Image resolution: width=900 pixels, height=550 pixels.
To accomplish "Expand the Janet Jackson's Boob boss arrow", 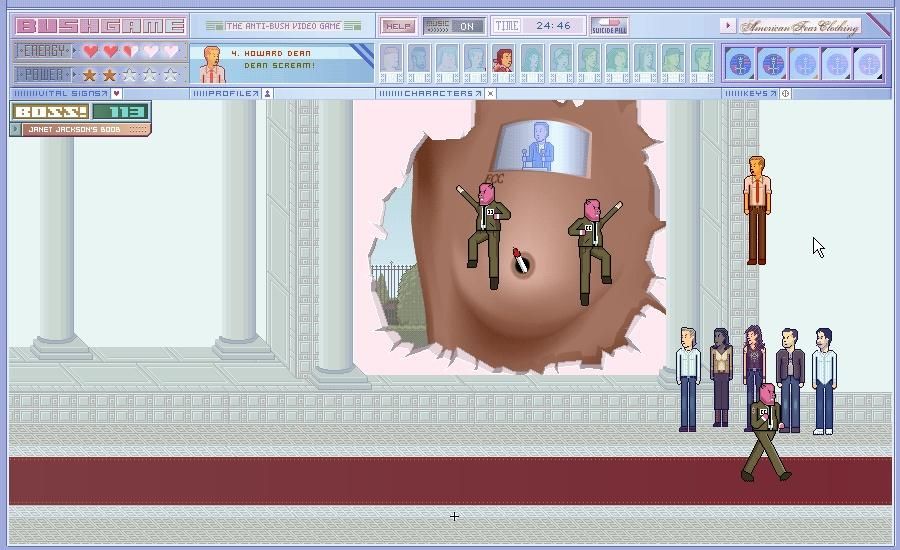I will tap(16, 130).
